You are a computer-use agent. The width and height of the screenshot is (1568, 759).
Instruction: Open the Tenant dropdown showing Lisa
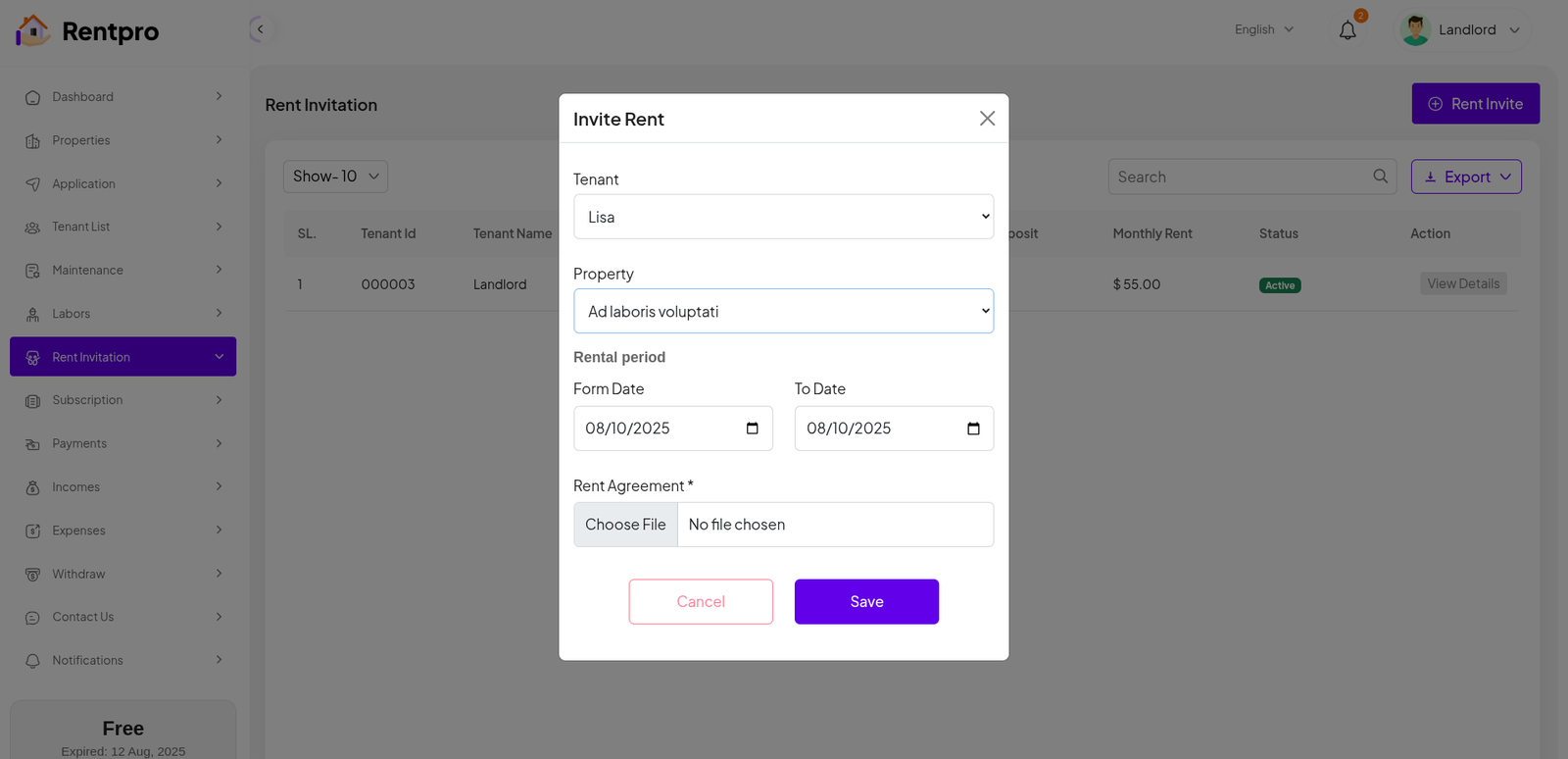(x=783, y=217)
